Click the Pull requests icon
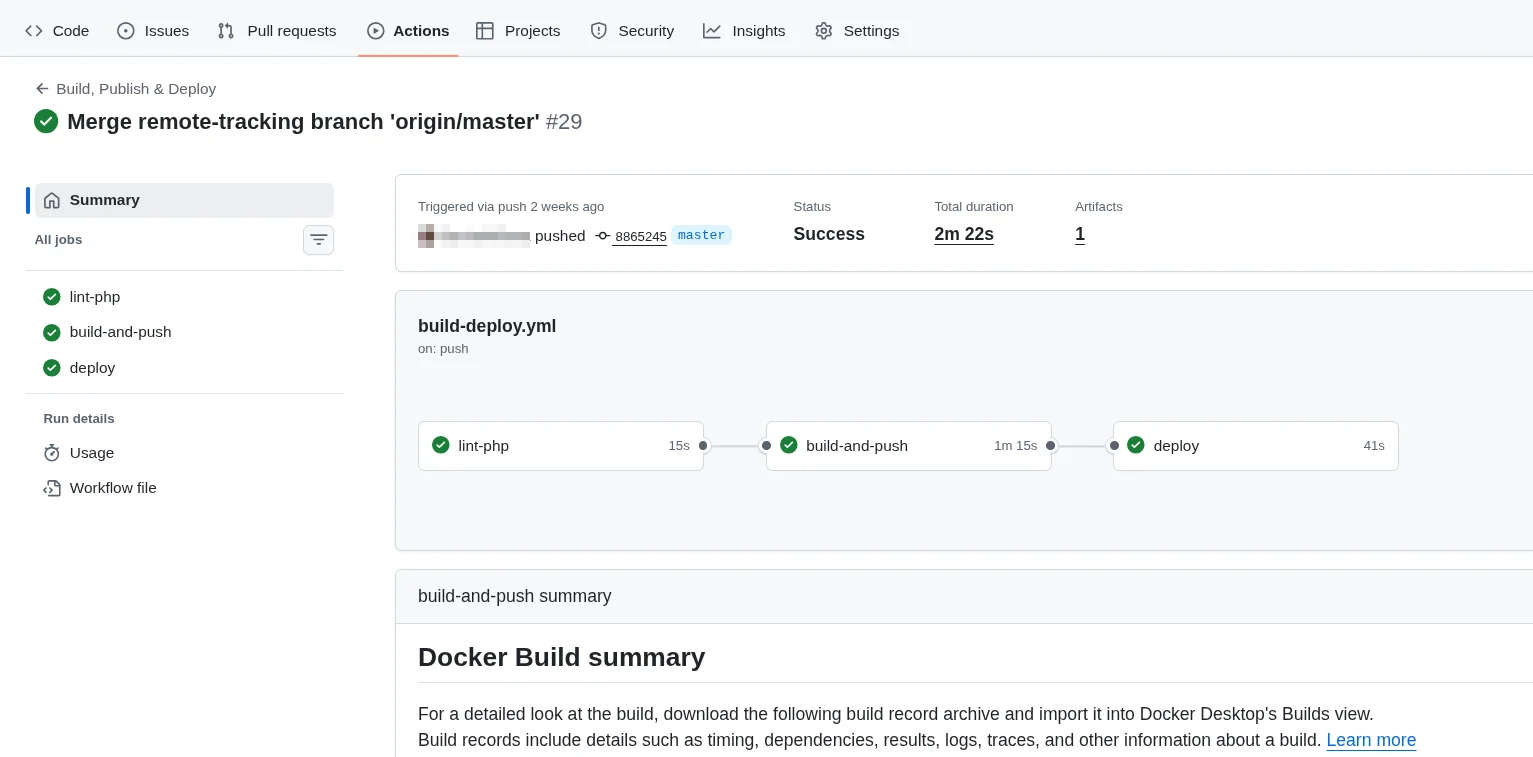The height and width of the screenshot is (757, 1533). click(224, 31)
